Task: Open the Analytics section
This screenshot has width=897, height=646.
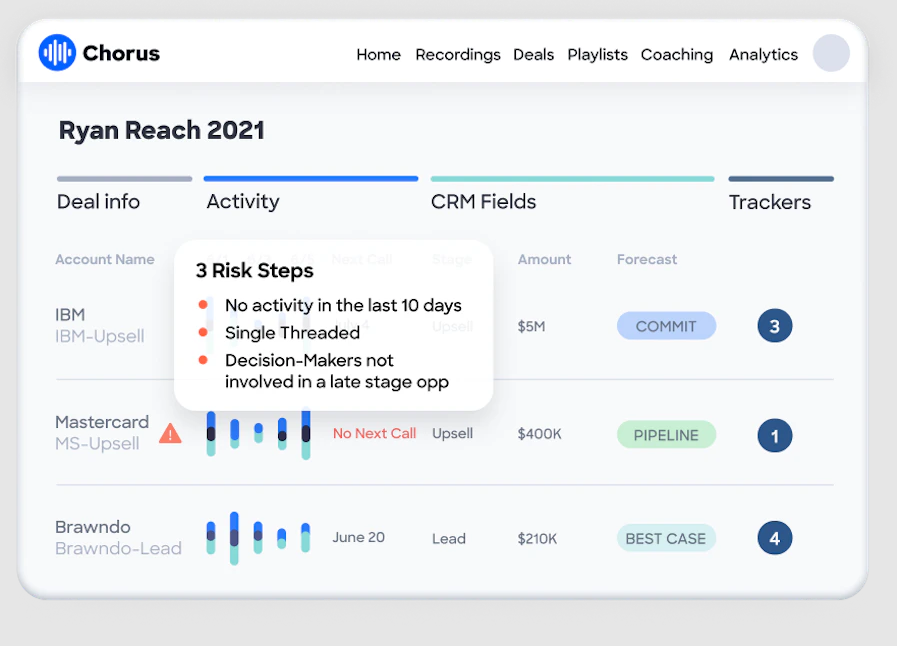Action: (763, 54)
